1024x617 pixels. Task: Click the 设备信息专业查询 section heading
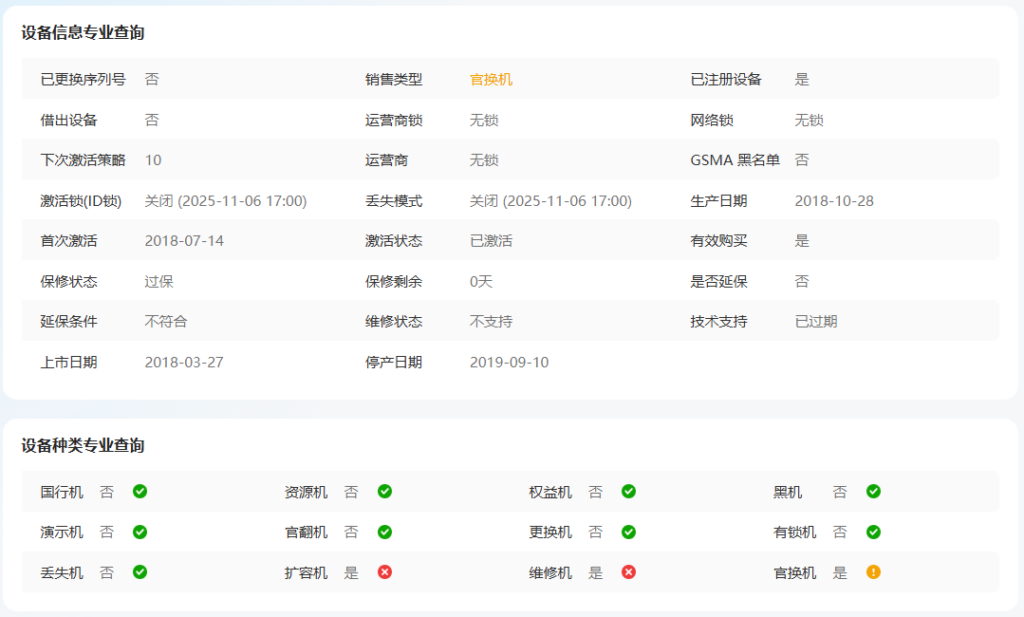(x=83, y=33)
